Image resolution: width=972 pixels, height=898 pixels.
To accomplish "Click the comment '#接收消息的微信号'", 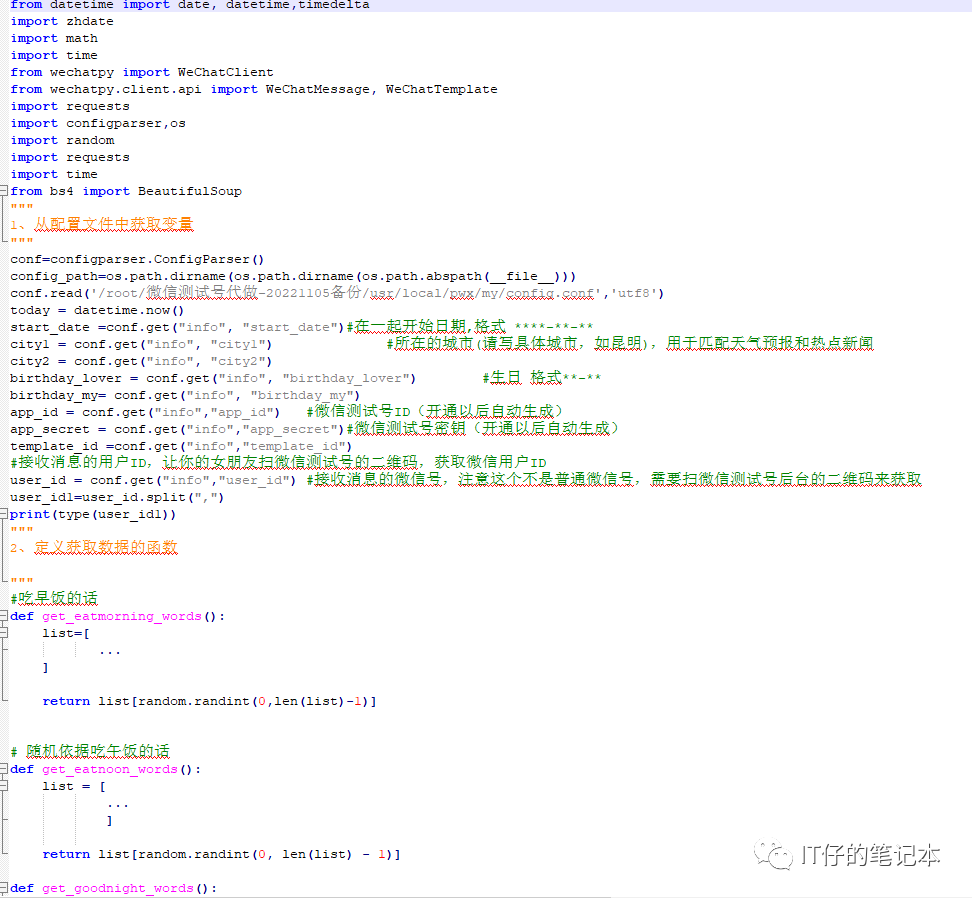I will (614, 479).
